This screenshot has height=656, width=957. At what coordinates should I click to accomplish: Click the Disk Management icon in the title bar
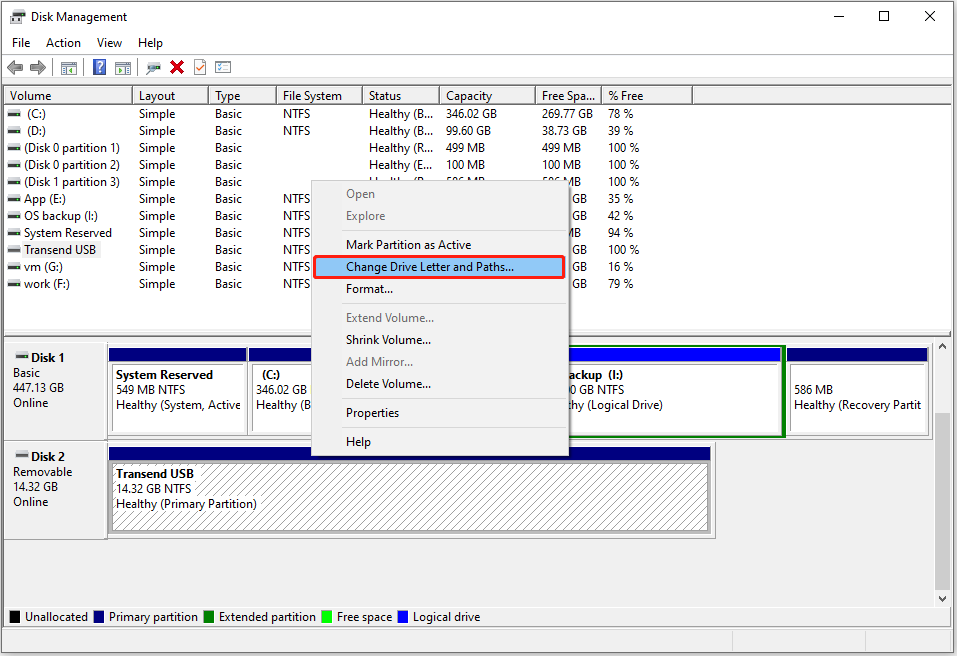16,16
